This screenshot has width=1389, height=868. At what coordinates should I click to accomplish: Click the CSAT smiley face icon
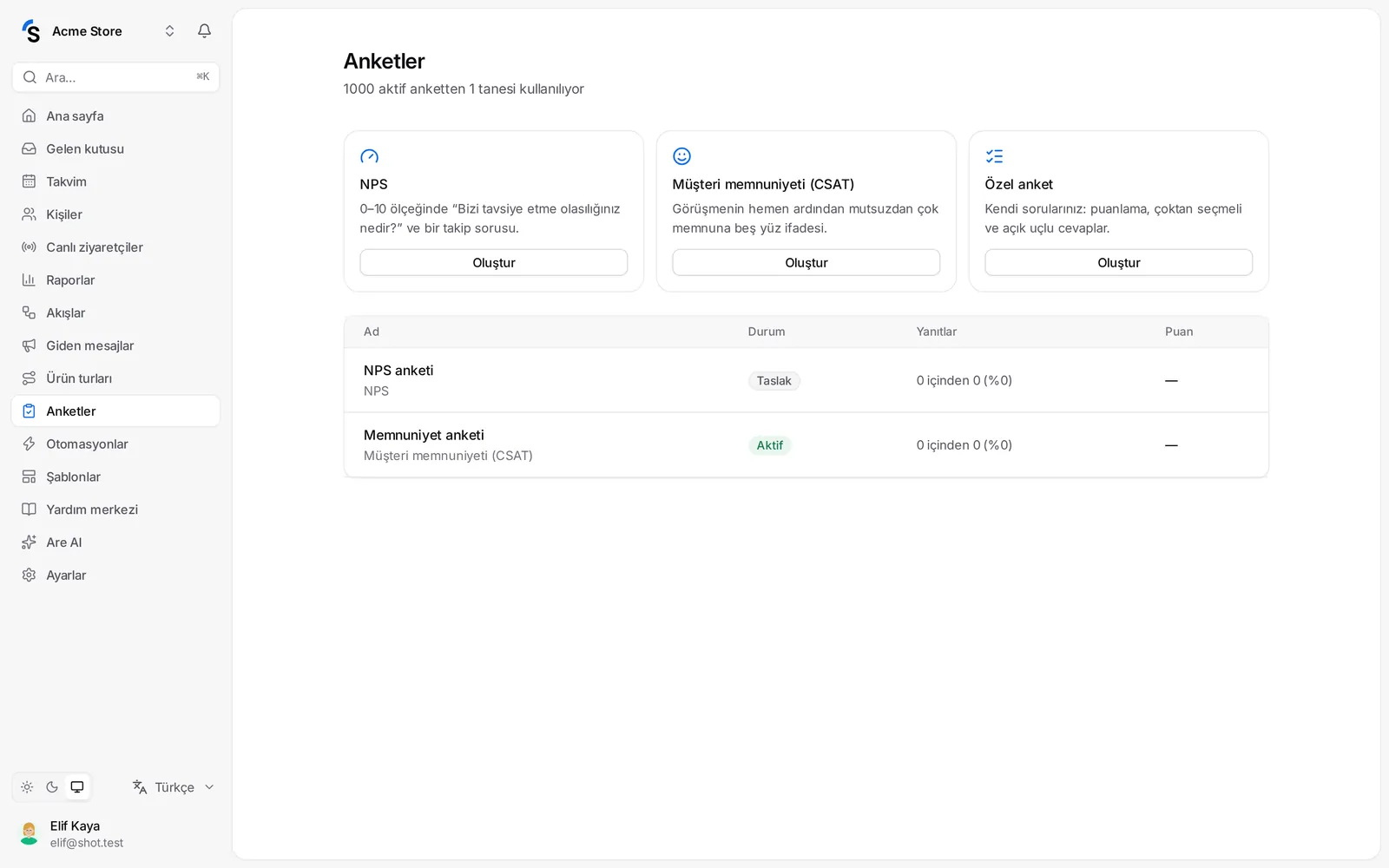pos(682,156)
